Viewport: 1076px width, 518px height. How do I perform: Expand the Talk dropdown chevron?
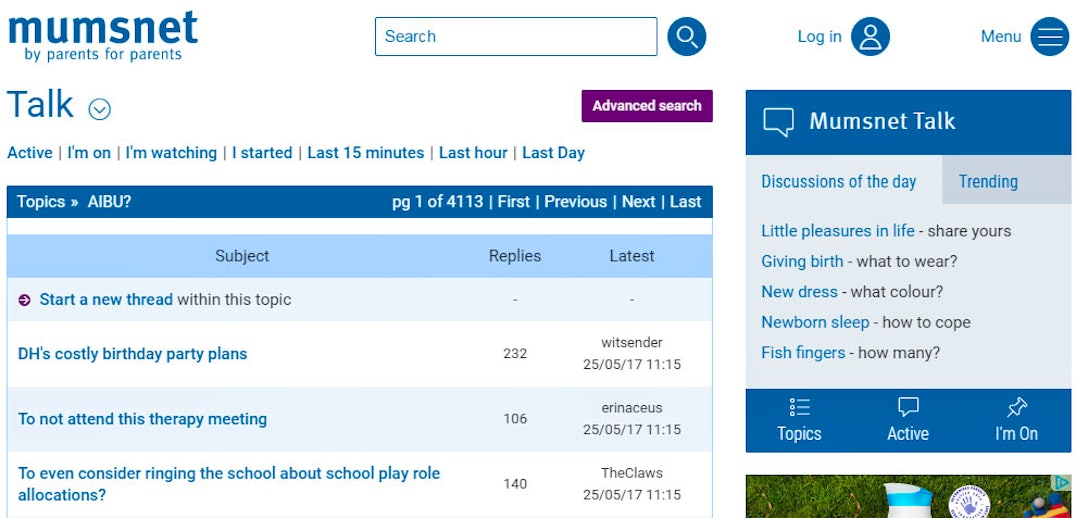click(100, 109)
